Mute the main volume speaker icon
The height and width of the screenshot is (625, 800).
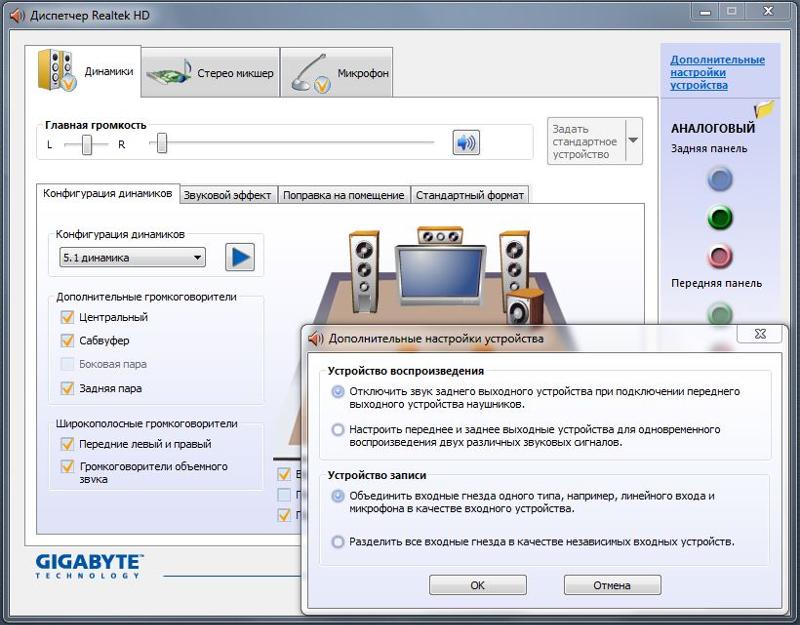click(x=466, y=142)
